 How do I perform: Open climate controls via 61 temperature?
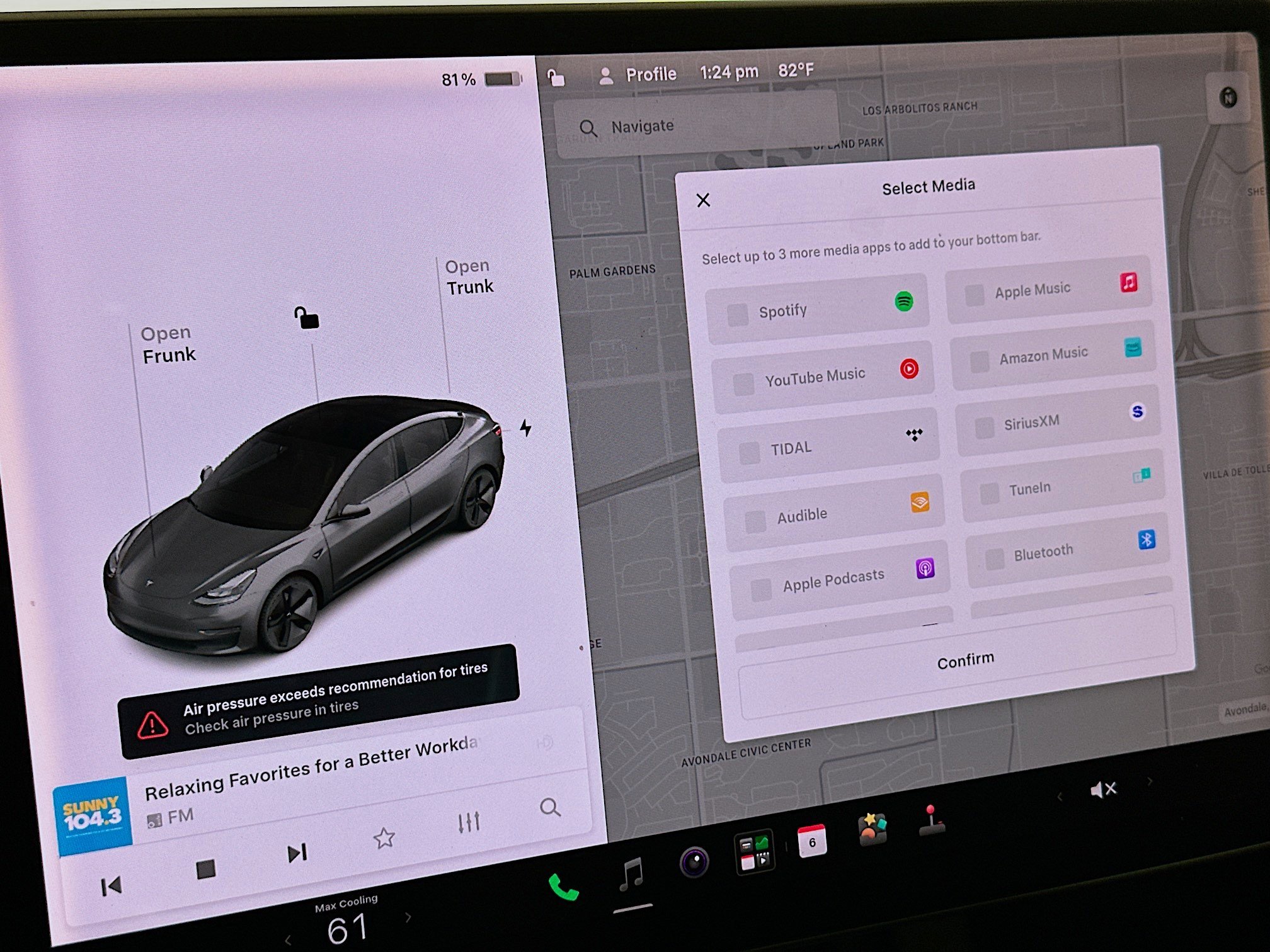(347, 929)
